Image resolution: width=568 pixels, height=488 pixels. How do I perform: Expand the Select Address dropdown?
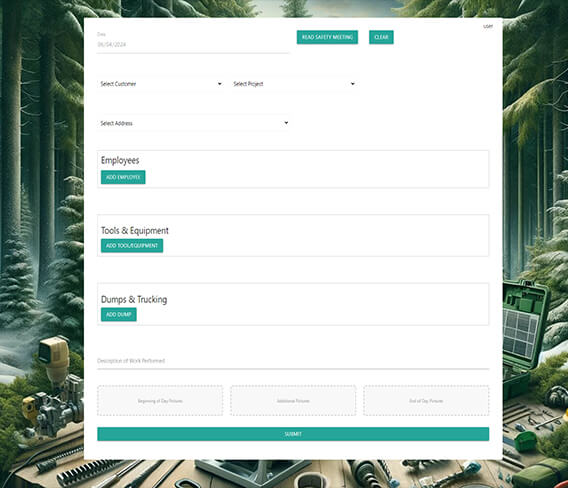click(x=193, y=123)
